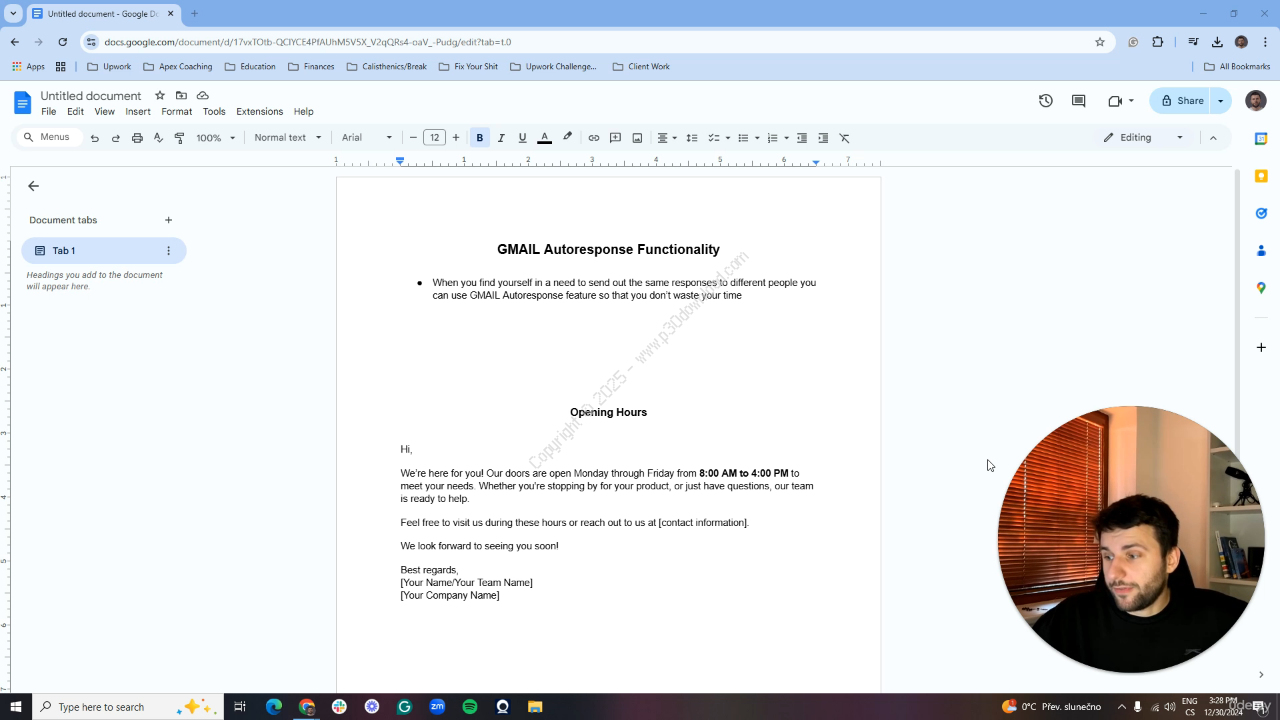The image size is (1280, 720).
Task: Click the Redo icon in toolbar
Action: pyautogui.click(x=116, y=138)
